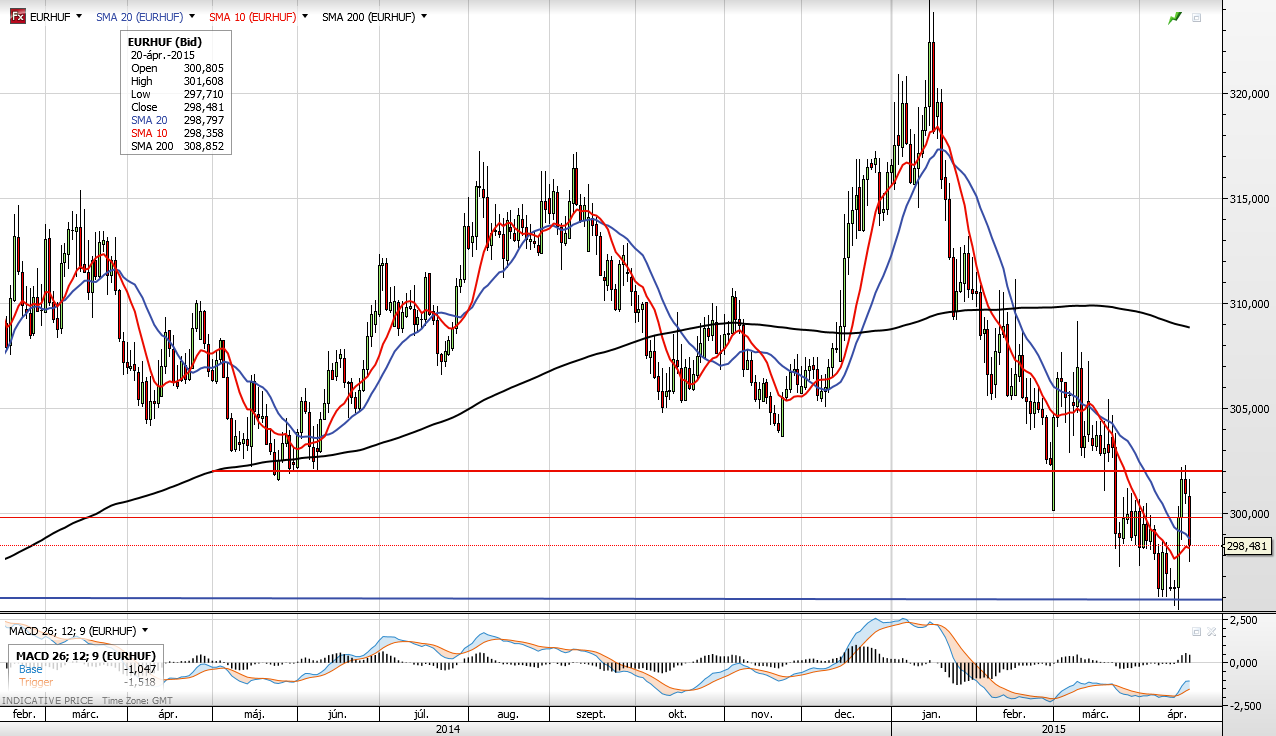Screen dimensions: 1276x736
Task: Open the green live chart icon
Action: pos(1175,18)
